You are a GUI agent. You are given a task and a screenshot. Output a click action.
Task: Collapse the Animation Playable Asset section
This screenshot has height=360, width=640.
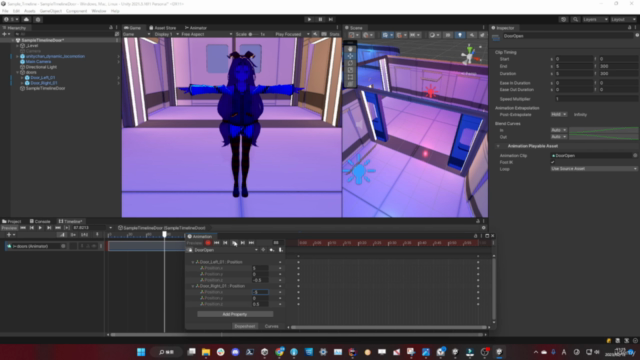[x=498, y=146]
